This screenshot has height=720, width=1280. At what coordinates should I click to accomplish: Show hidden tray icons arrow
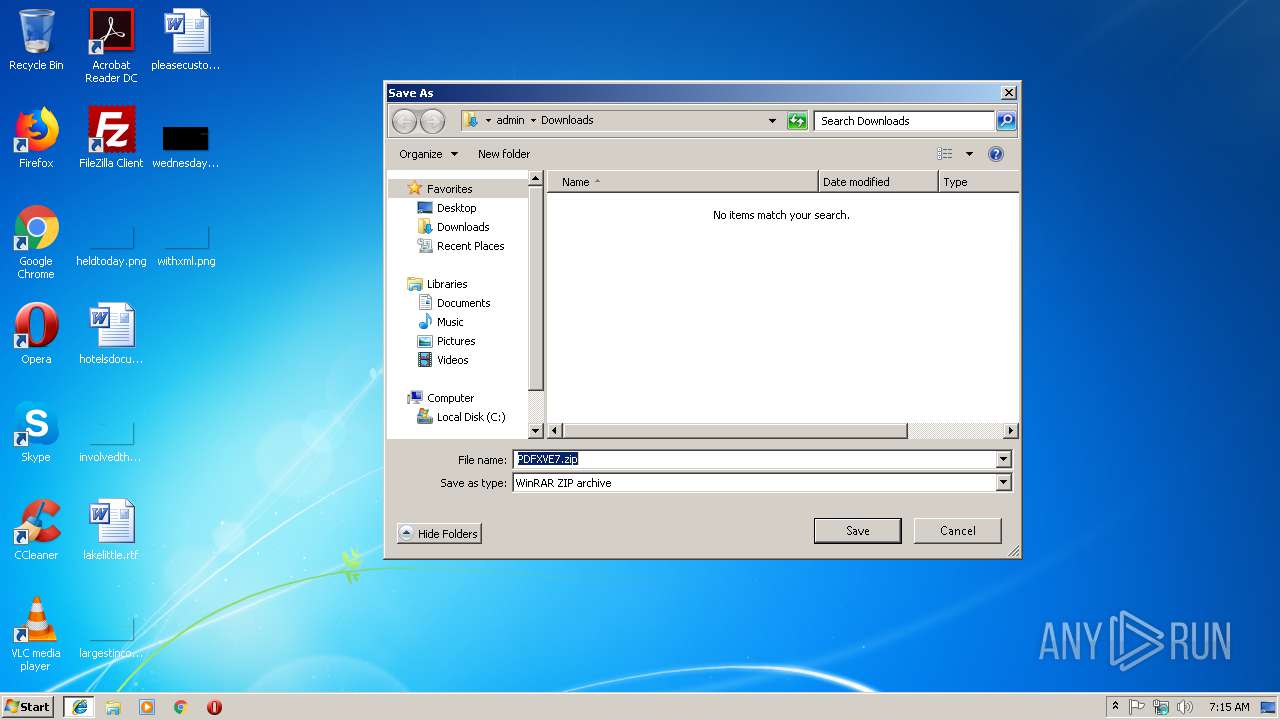tap(1115, 707)
